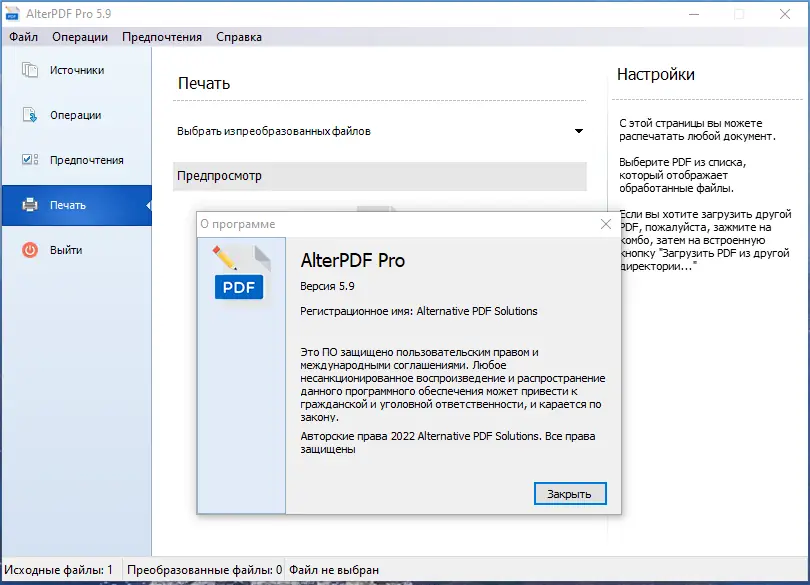Minimize the AlterPDF Pro window
This screenshot has height=585, width=810.
tap(694, 14)
